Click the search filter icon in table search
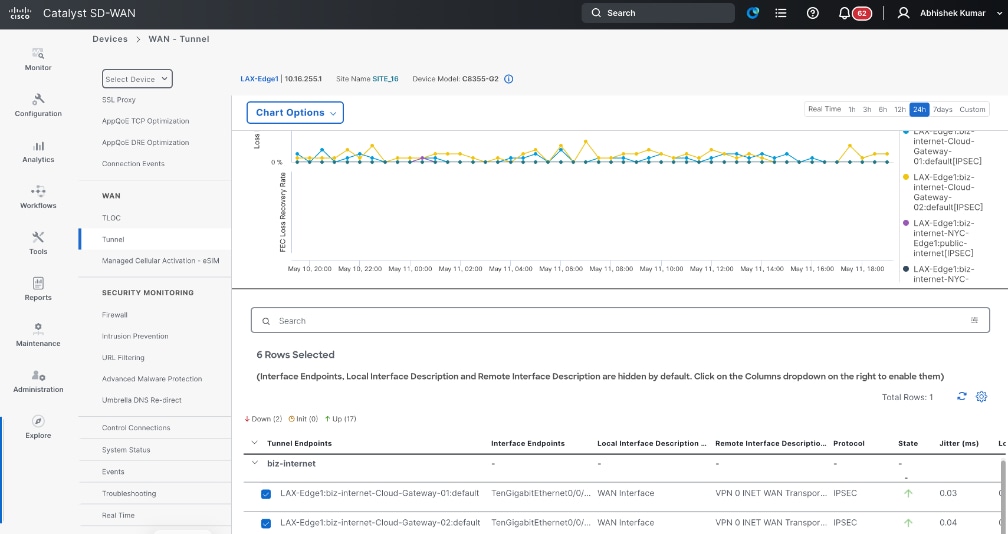 point(975,320)
